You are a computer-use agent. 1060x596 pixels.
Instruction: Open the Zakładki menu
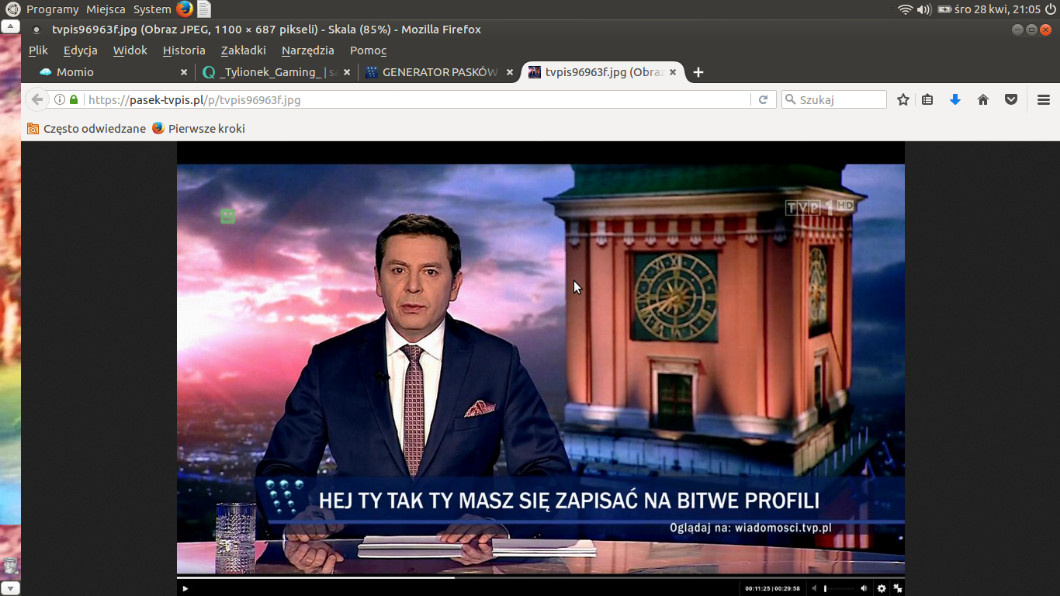(243, 50)
